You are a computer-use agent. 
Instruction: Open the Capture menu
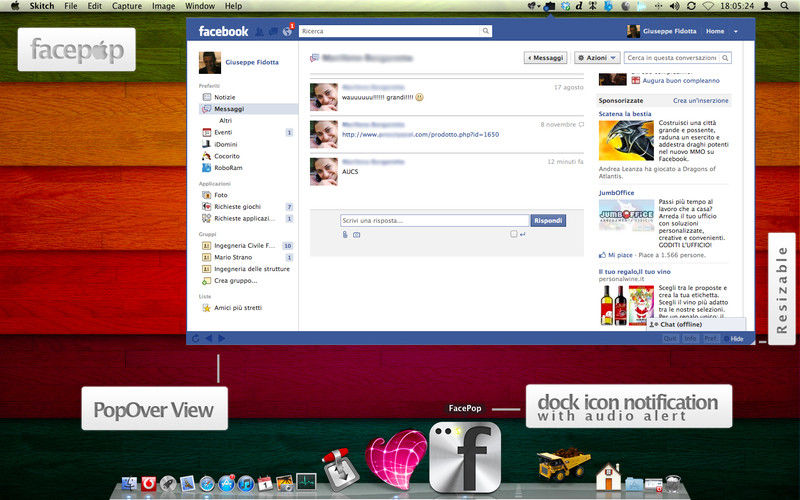(127, 6)
